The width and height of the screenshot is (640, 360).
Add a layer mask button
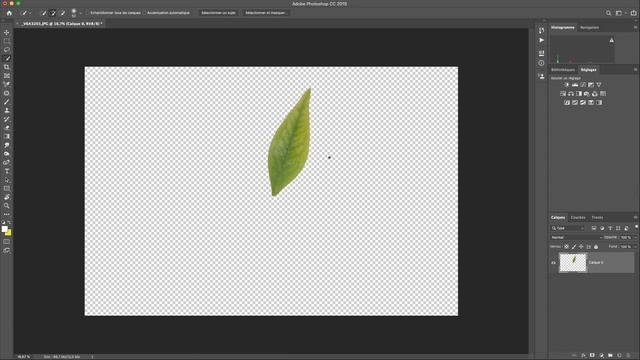592,356
